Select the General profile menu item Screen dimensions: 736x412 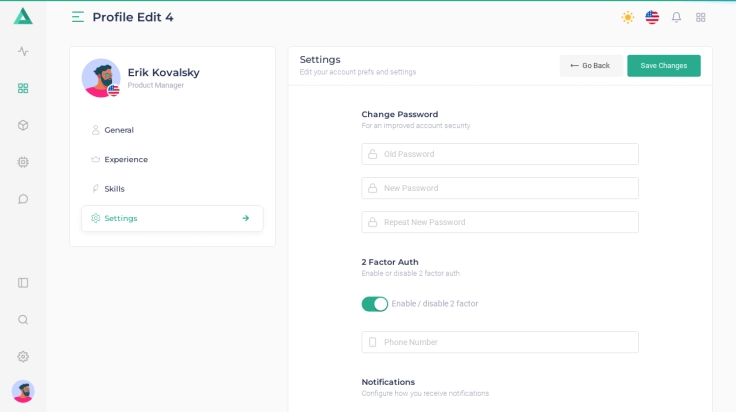[x=119, y=130]
